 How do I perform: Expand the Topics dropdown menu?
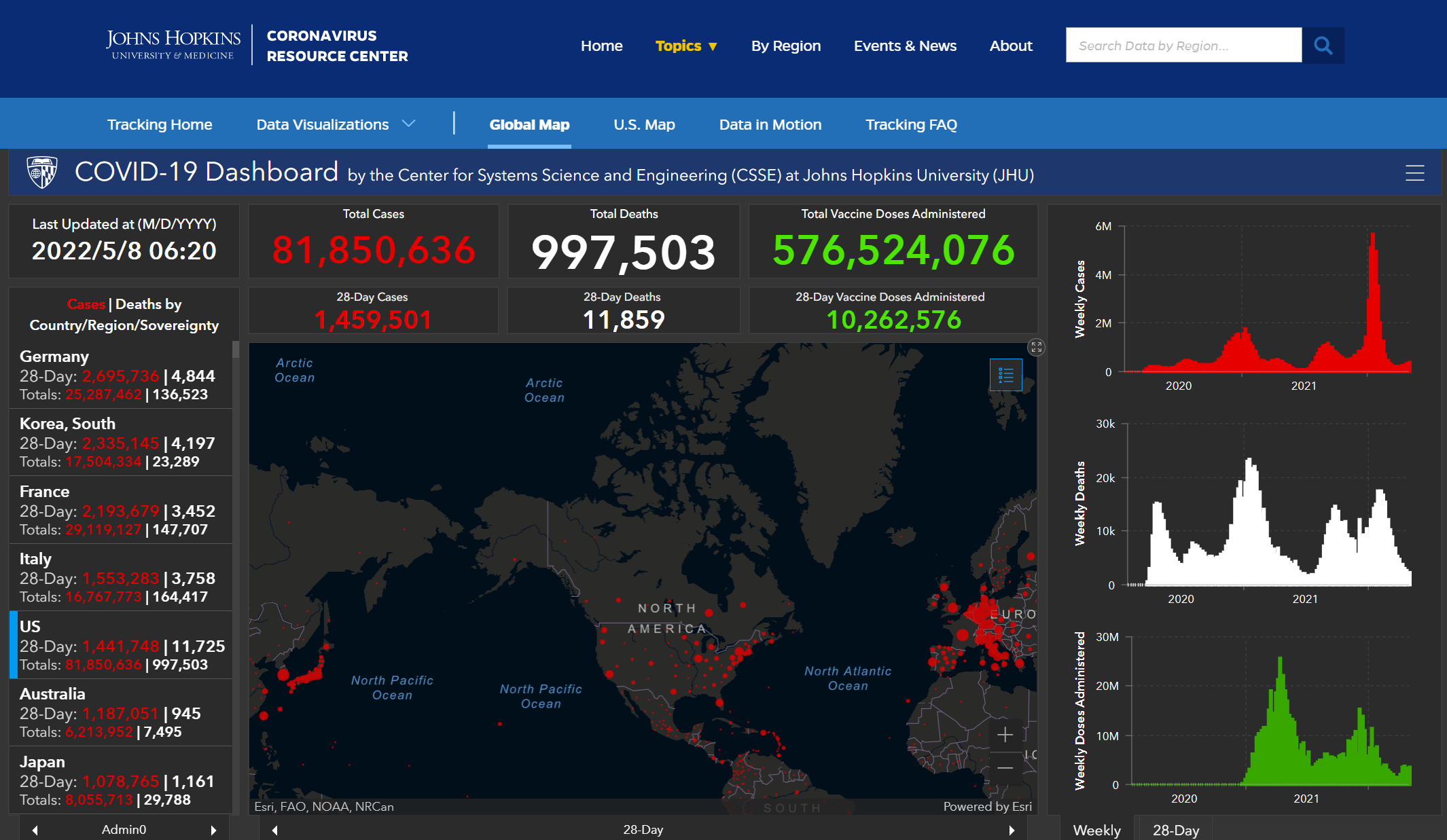click(685, 46)
